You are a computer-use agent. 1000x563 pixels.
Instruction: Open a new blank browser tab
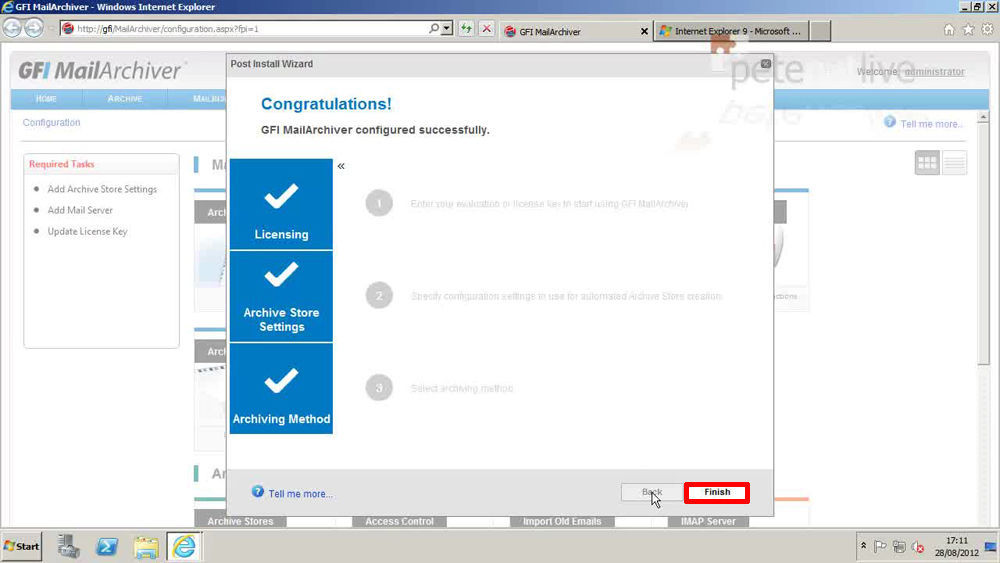point(820,31)
